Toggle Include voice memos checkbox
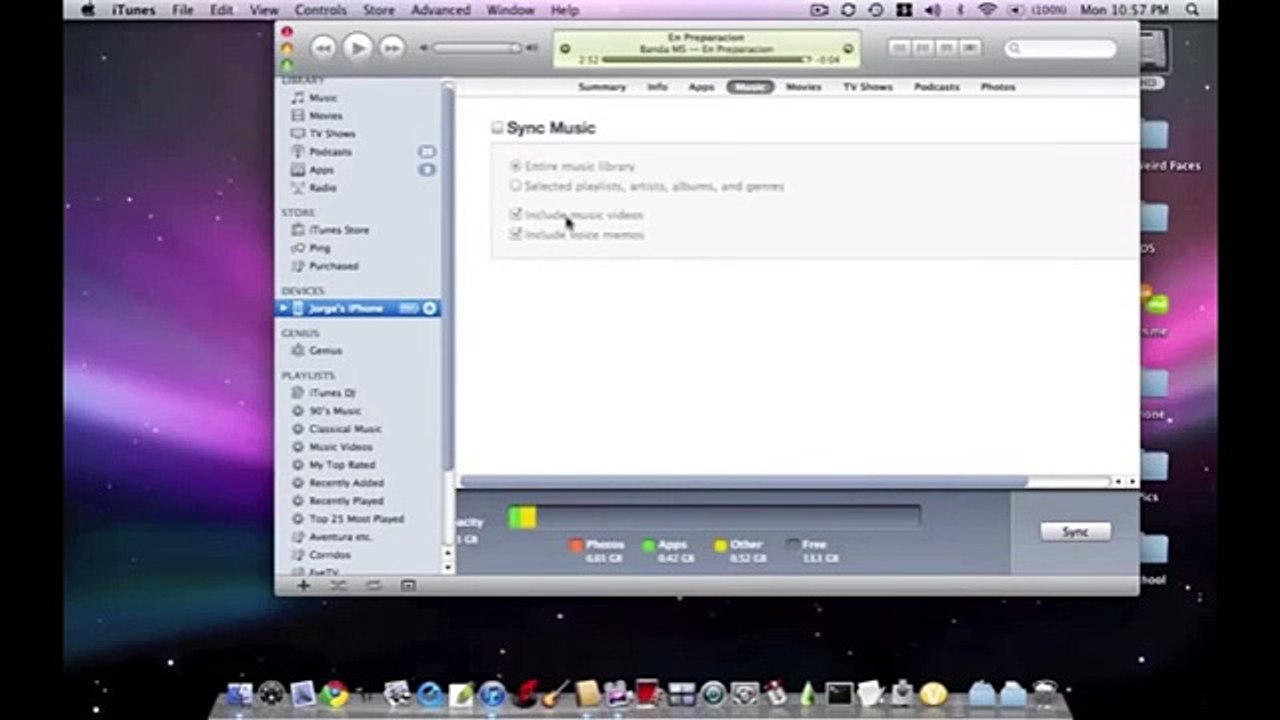 516,234
